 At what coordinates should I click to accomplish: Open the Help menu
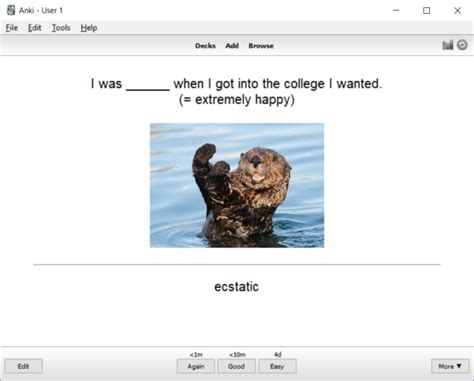click(x=89, y=28)
